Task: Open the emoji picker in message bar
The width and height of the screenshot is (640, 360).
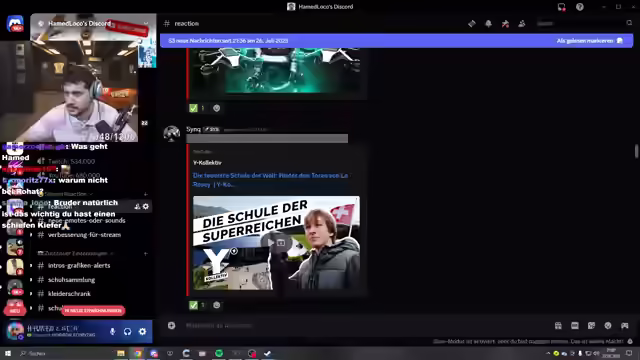Action: (608, 325)
